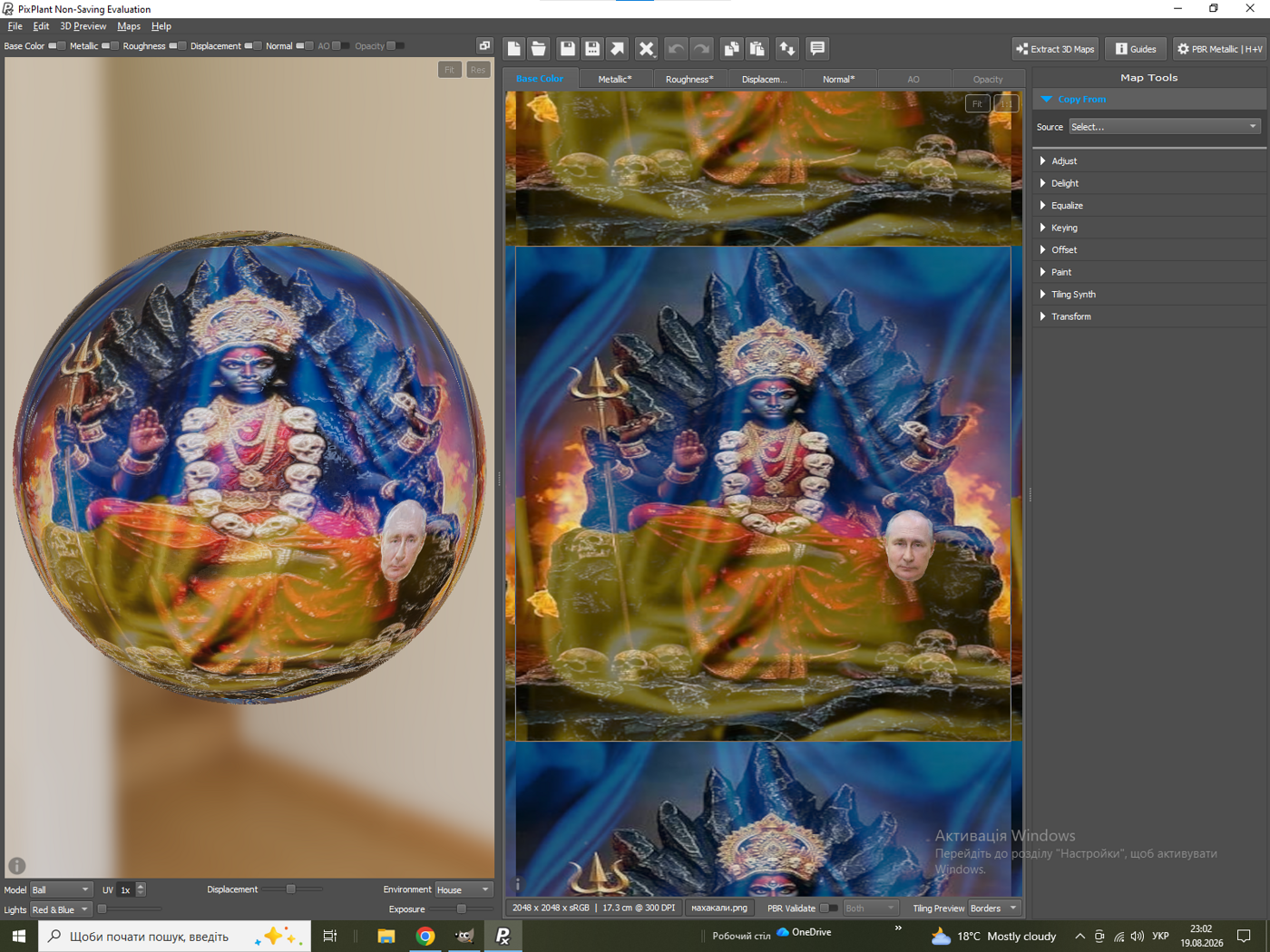
Task: Click the Res button in 3D preview
Action: pyautogui.click(x=478, y=70)
